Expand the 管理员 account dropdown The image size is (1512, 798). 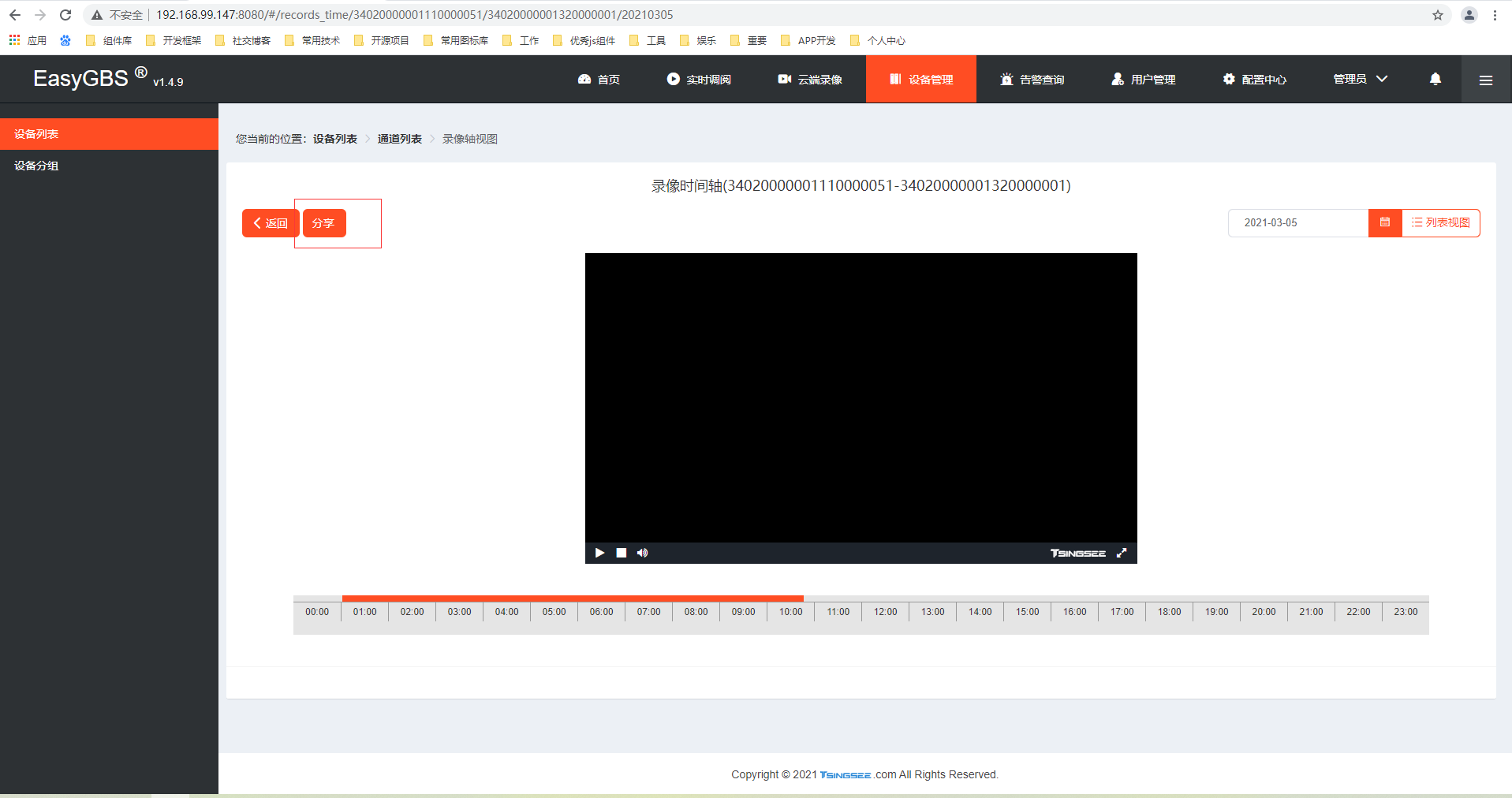(1361, 79)
